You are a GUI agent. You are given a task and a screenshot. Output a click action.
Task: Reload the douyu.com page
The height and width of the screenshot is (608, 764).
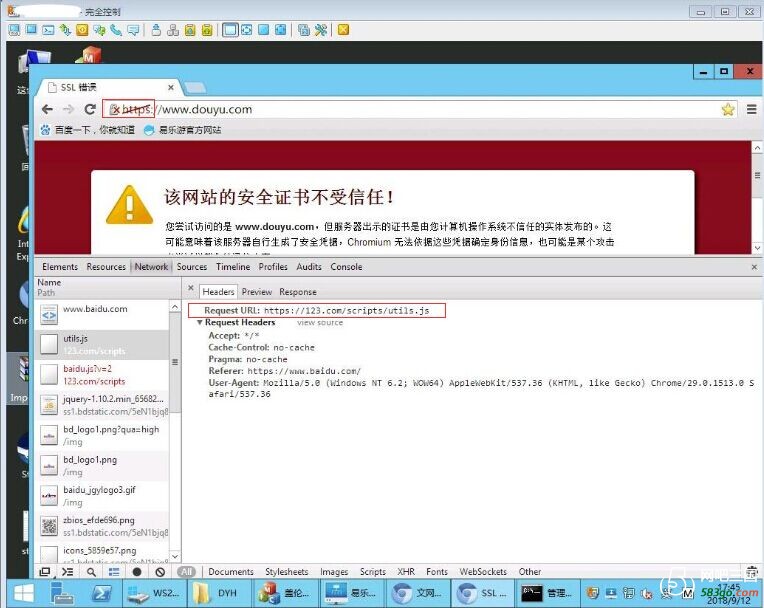tap(90, 109)
